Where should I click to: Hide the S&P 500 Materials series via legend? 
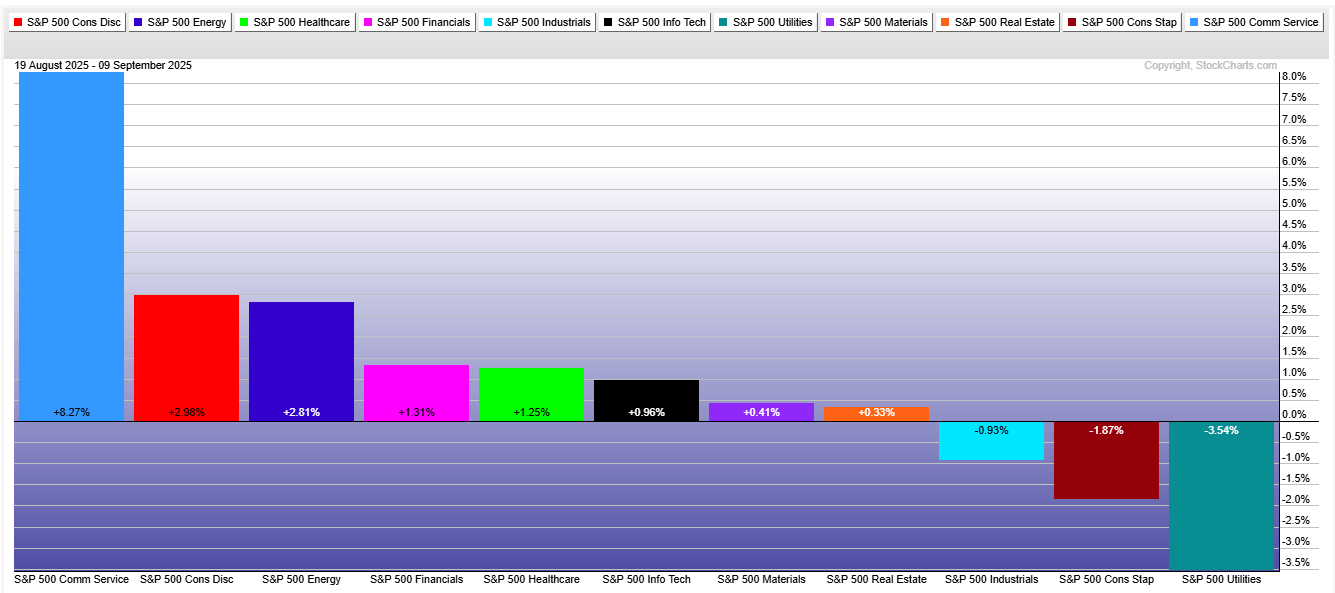876,22
